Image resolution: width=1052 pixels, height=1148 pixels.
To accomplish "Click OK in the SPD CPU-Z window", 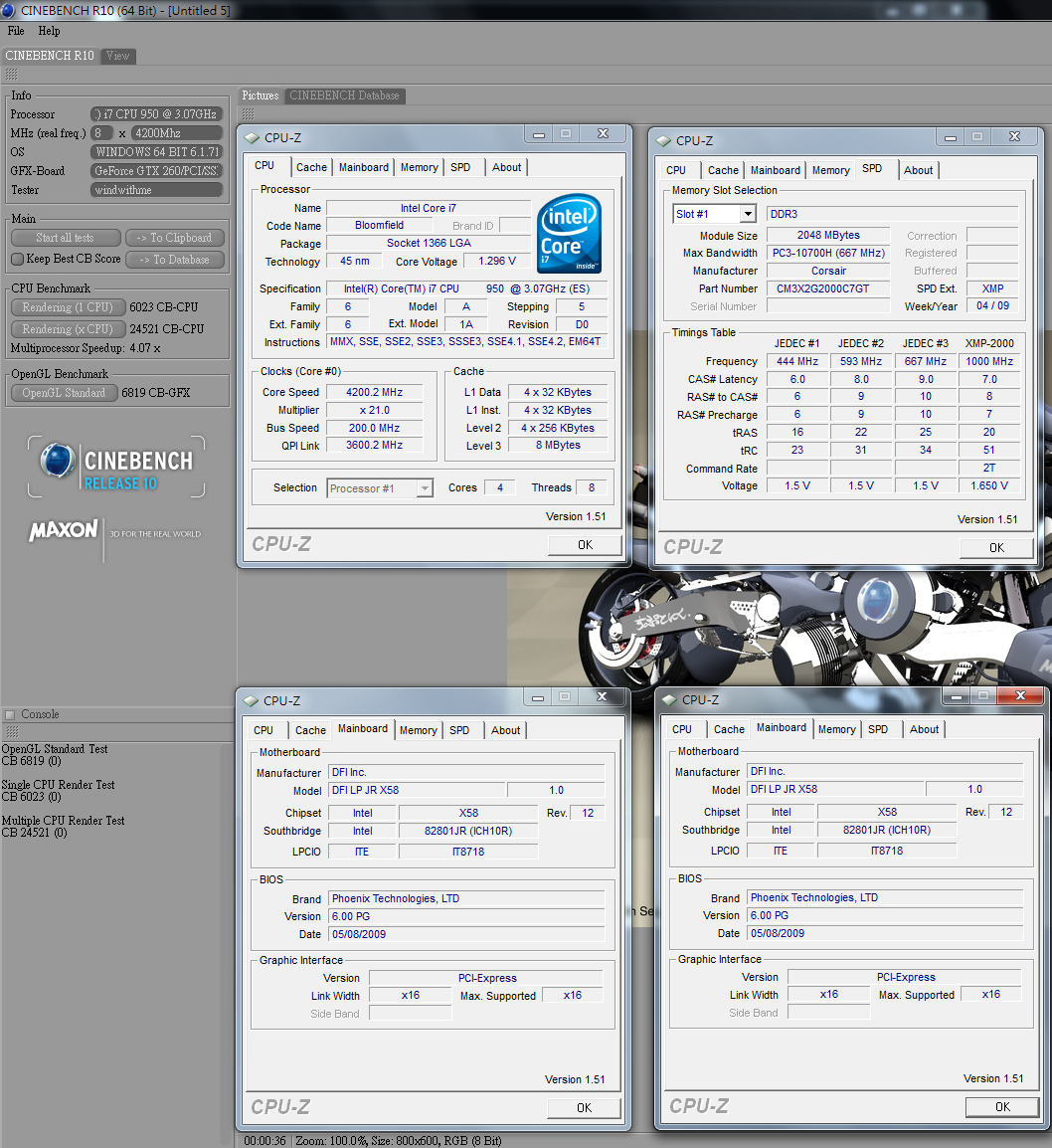I will coord(996,548).
